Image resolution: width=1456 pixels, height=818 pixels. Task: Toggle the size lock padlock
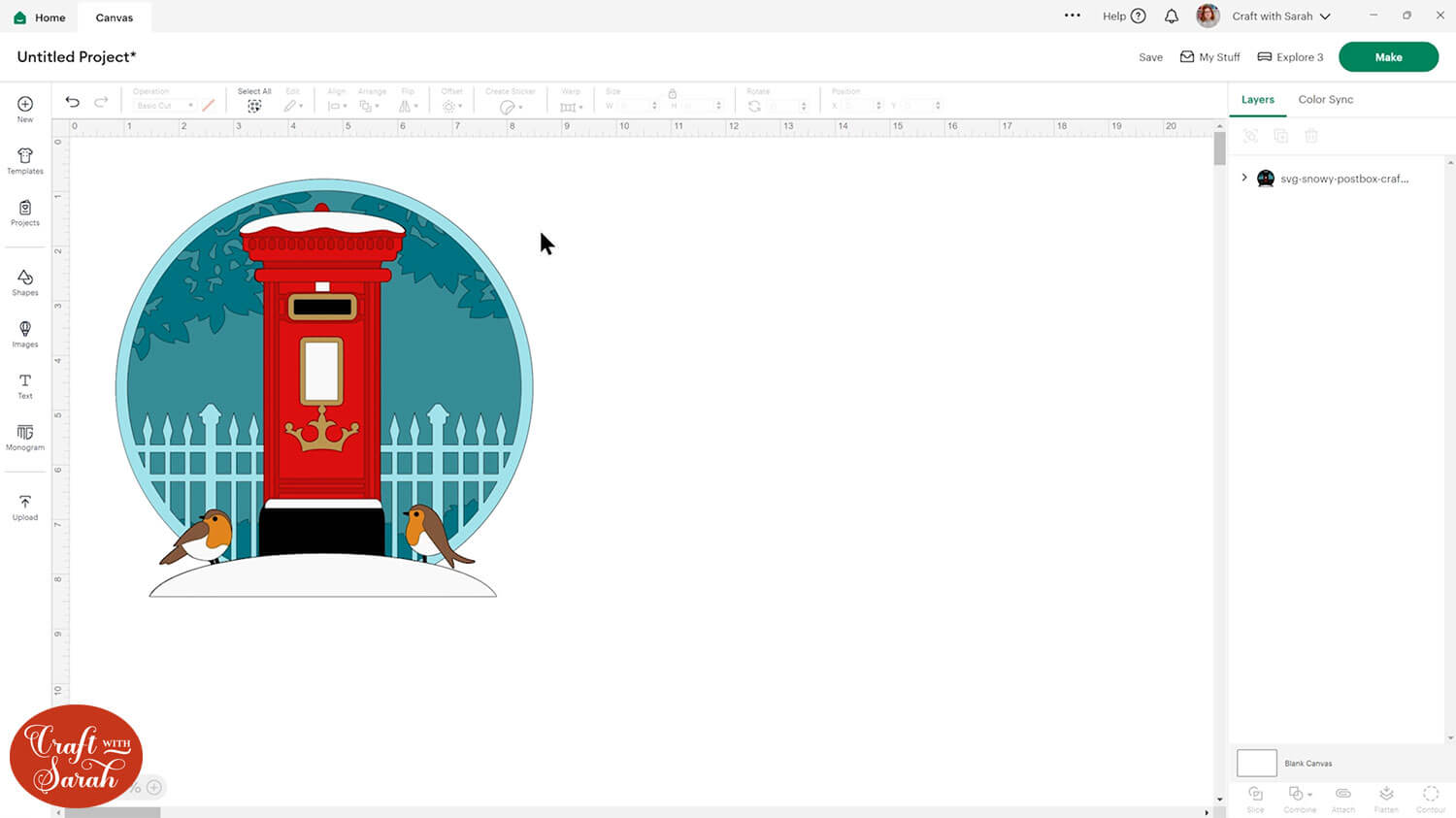[672, 93]
